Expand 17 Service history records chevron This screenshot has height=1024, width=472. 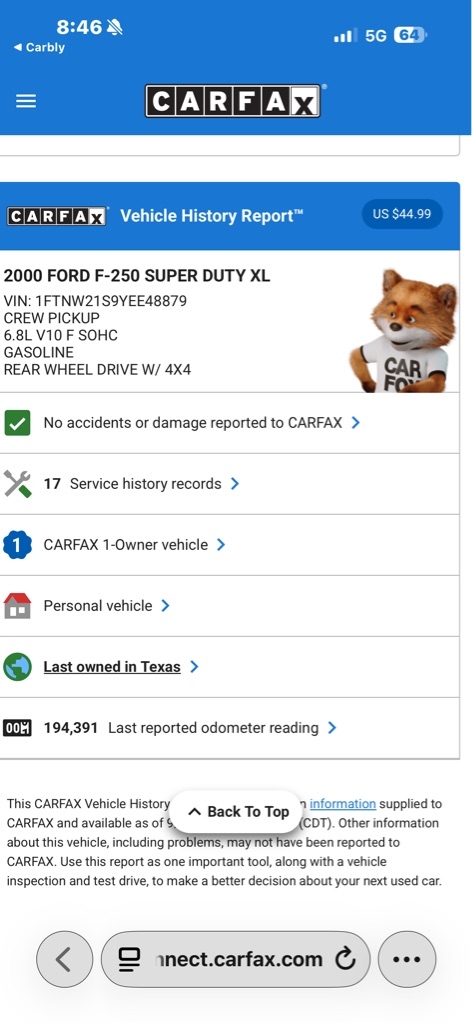(x=235, y=484)
